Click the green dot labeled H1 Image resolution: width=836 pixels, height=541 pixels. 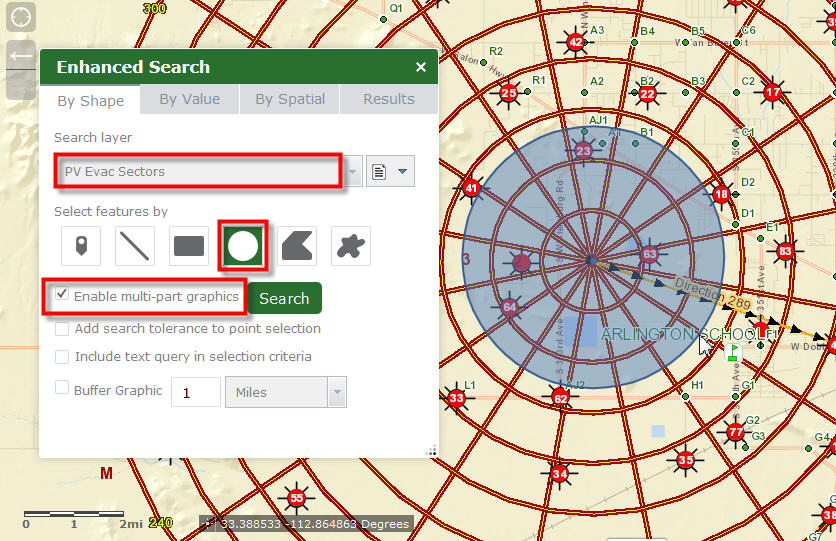(686, 397)
